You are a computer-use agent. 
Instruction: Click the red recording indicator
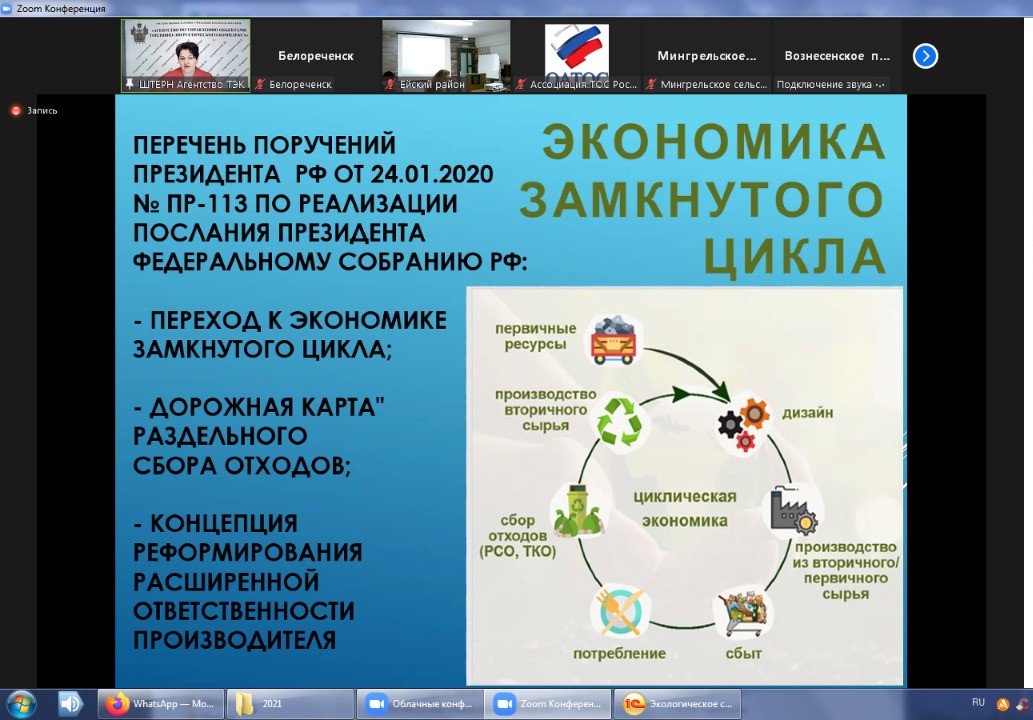16,111
